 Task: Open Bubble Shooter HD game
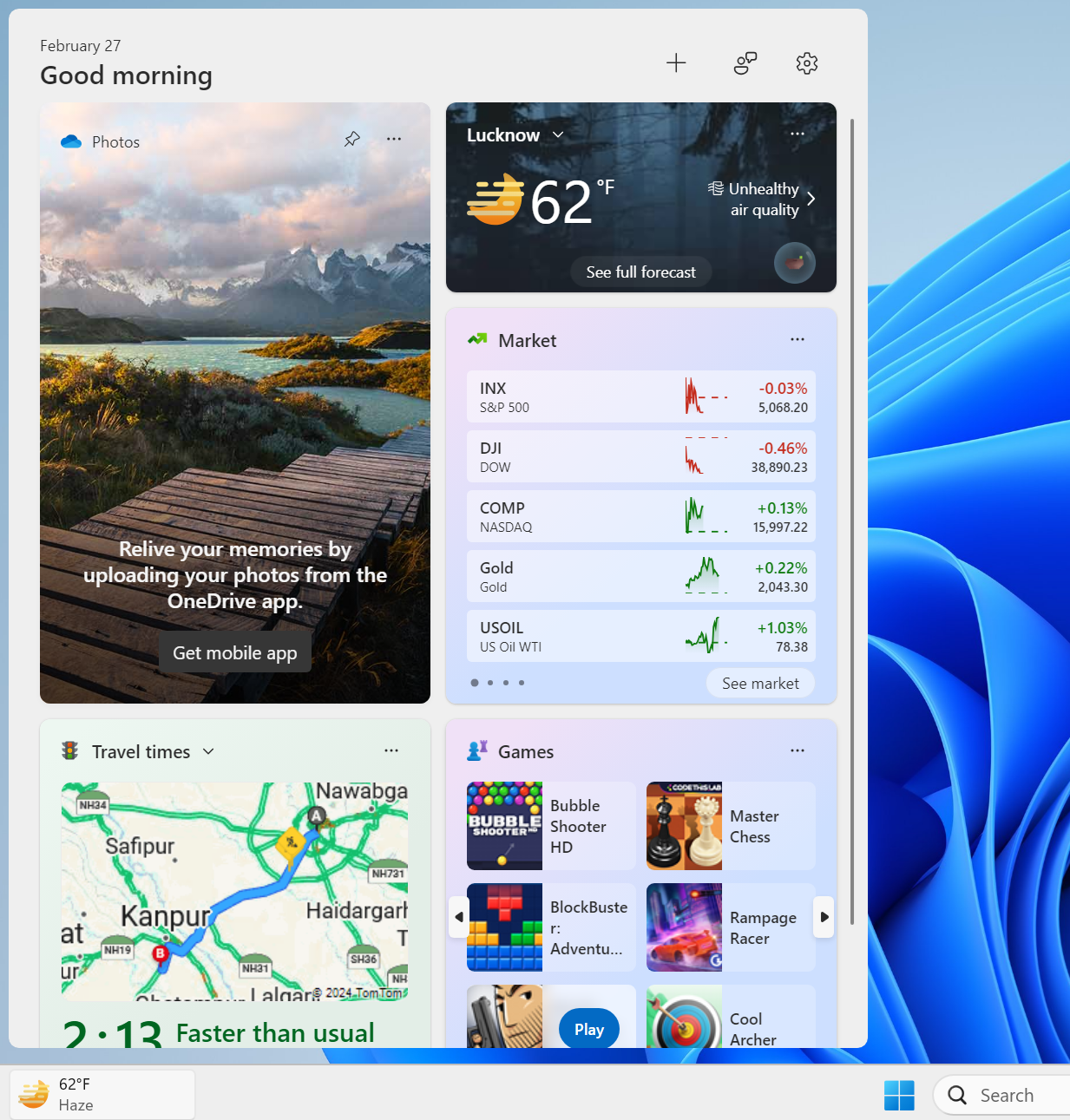pyautogui.click(x=551, y=826)
